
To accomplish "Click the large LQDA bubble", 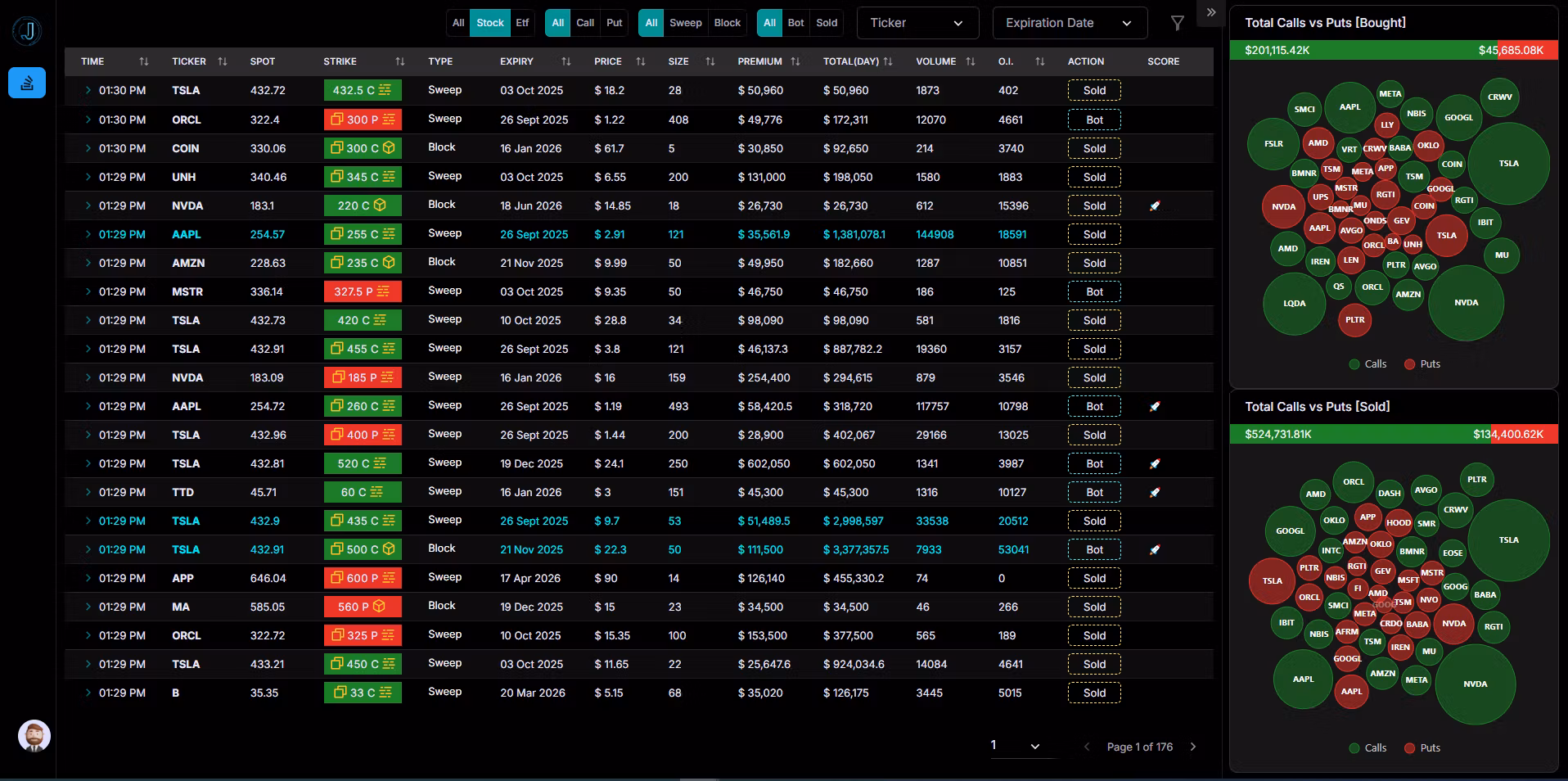I will pos(1294,303).
